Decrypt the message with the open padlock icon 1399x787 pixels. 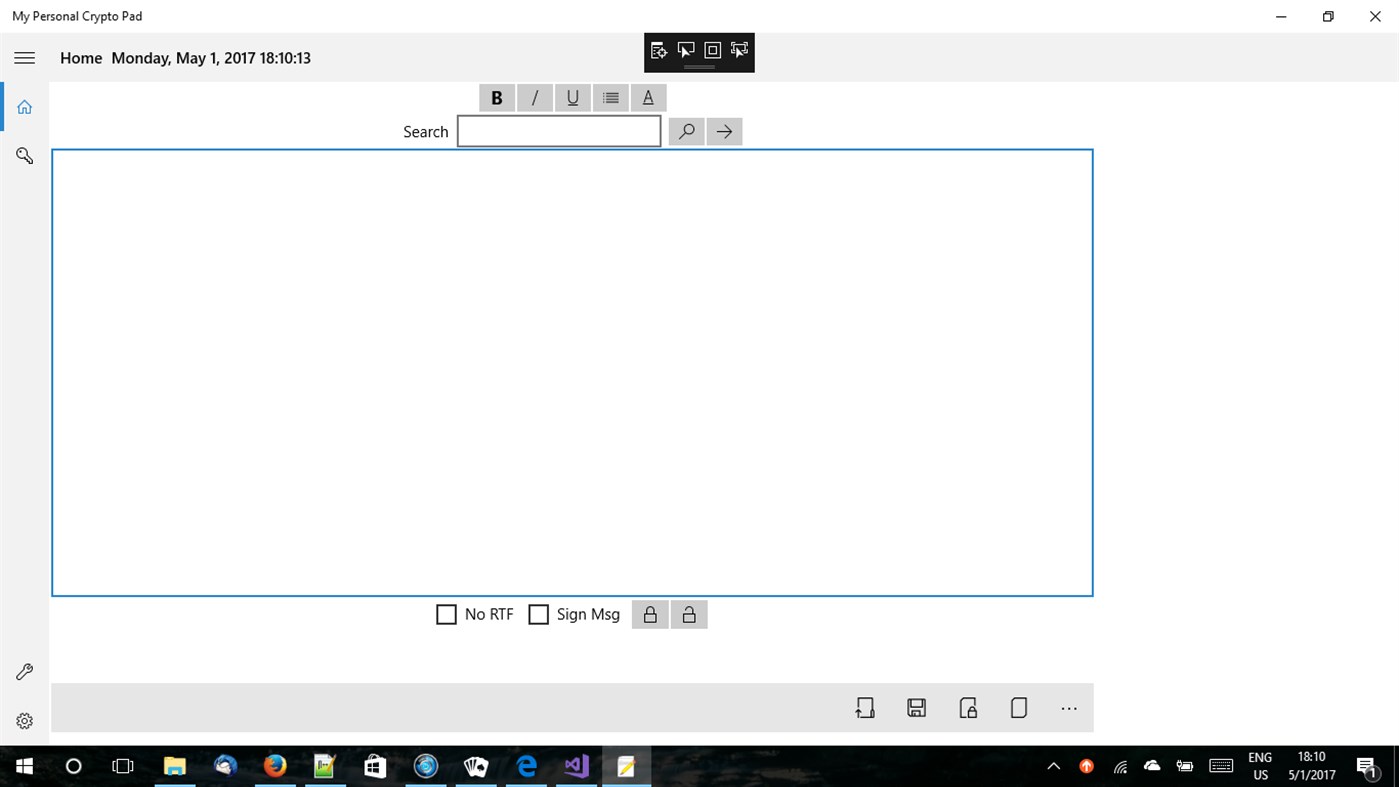pos(688,613)
